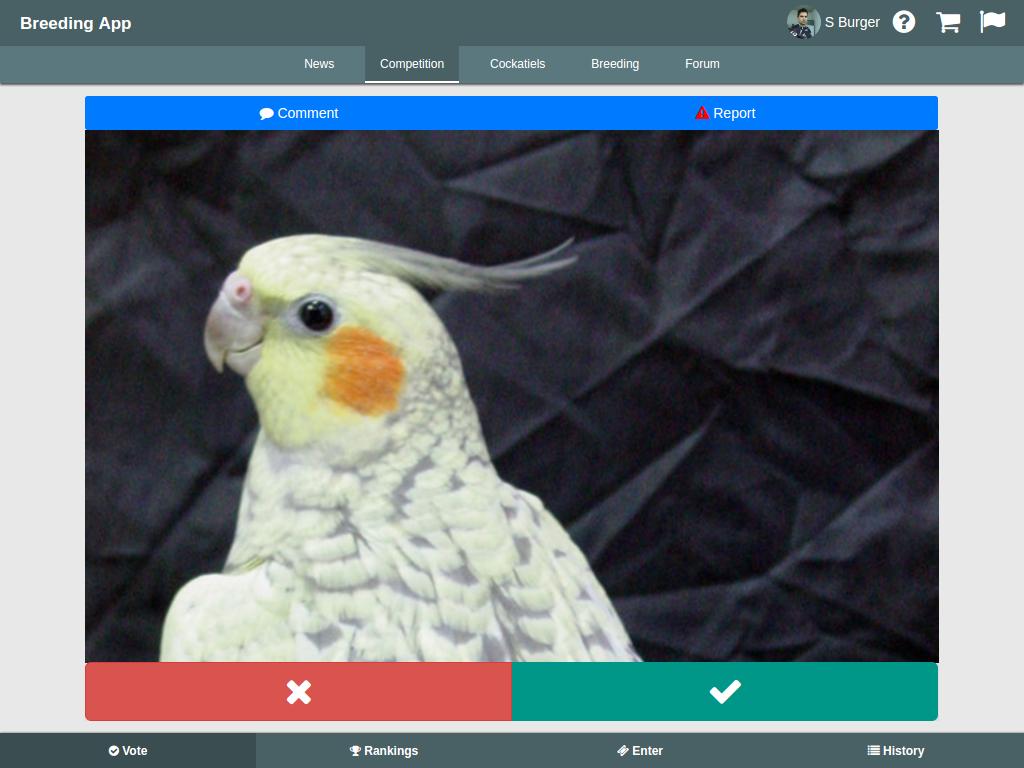This screenshot has width=1024, height=768.
Task: Select the Vote bottom tab
Action: (128, 750)
